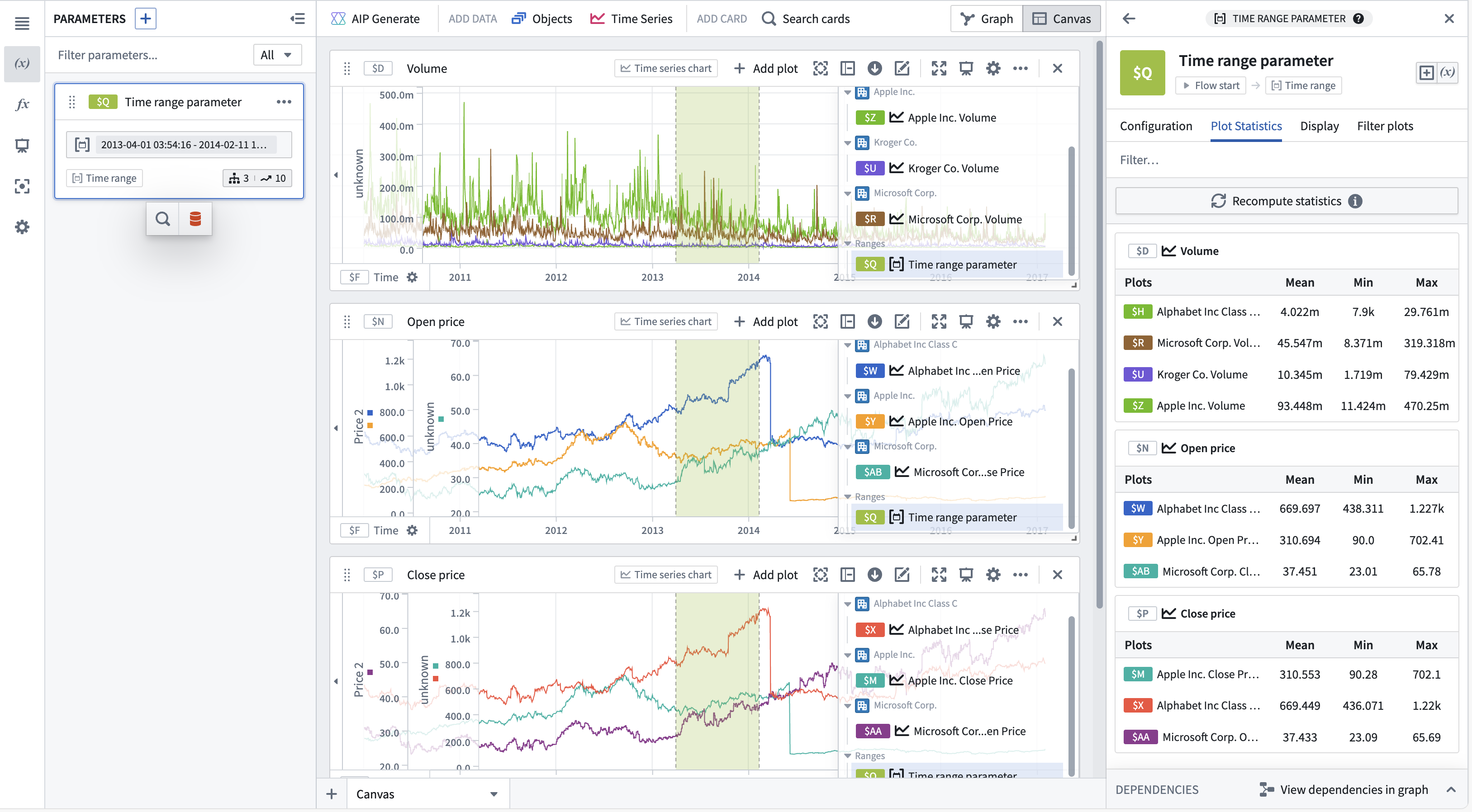Viewport: 1472px width, 812px height.
Task: Click AIP Generate
Action: tap(375, 19)
